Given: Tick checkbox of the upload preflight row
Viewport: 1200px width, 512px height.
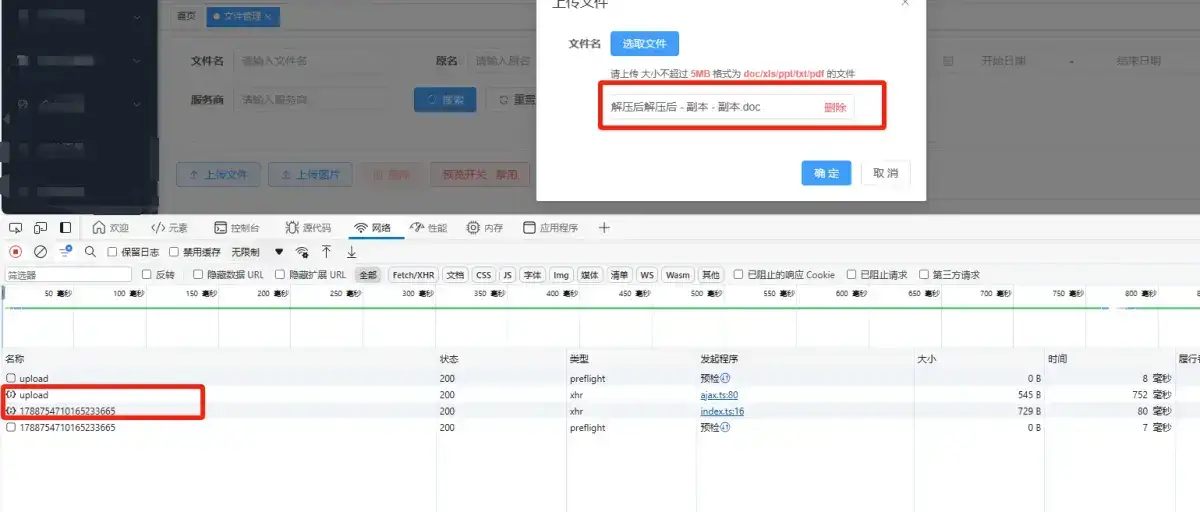Looking at the screenshot, I should (11, 379).
